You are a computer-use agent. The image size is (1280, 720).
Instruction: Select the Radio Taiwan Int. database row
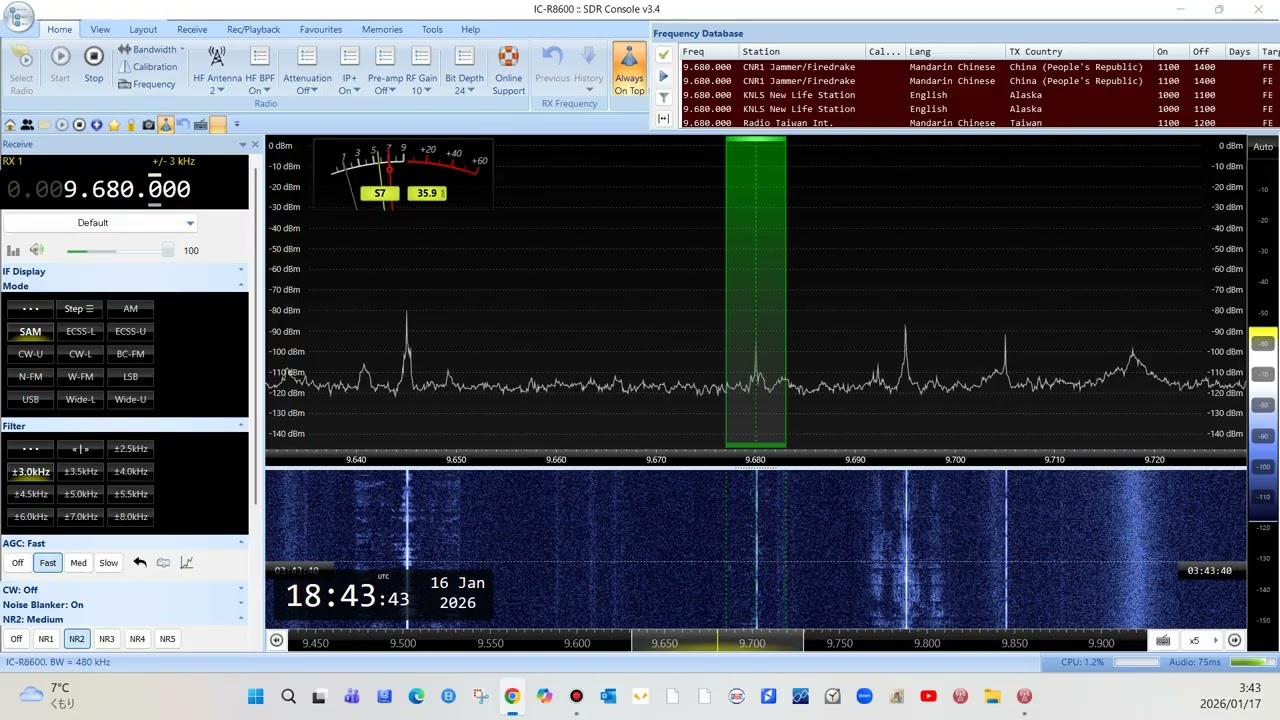(980, 123)
